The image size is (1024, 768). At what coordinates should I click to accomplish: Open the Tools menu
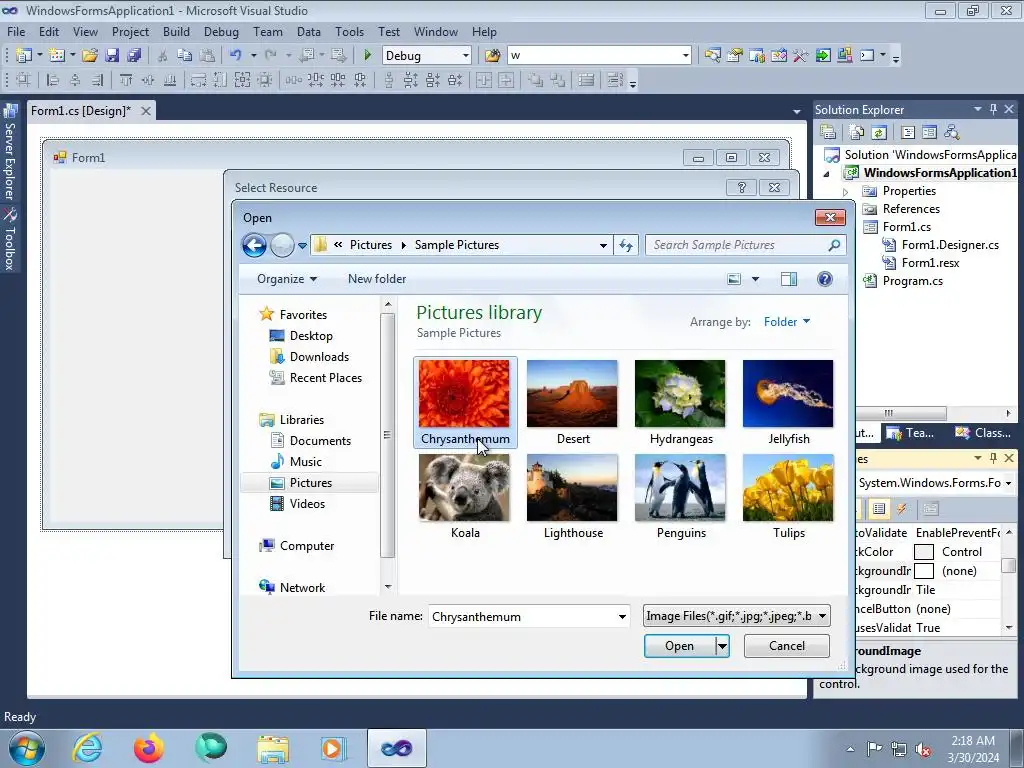pyautogui.click(x=349, y=32)
